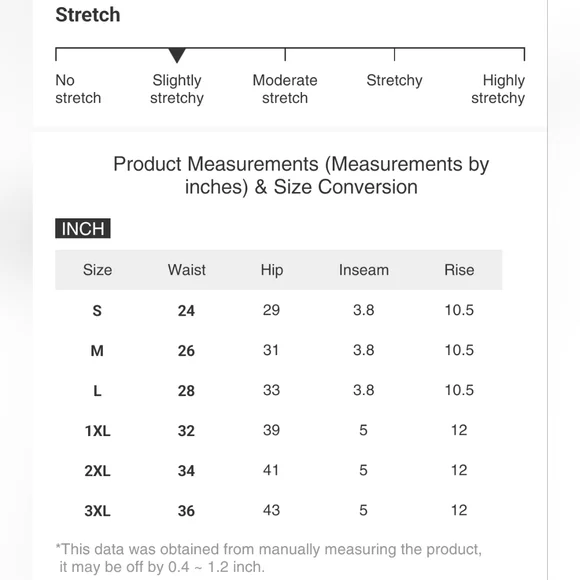Click the No stretch label
This screenshot has width=580, height=580.
pos(78,89)
